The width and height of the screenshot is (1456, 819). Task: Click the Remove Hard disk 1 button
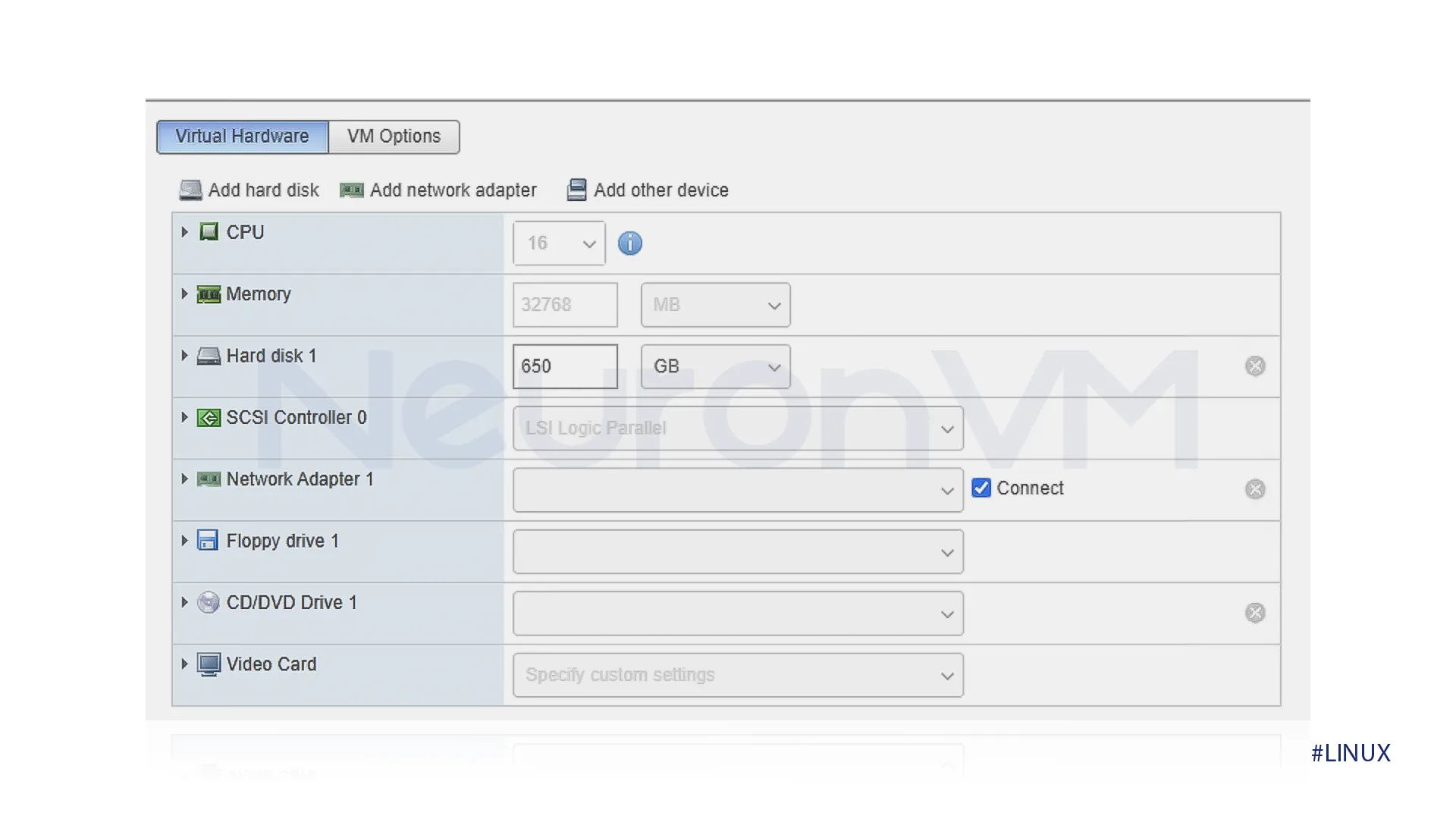click(x=1255, y=366)
